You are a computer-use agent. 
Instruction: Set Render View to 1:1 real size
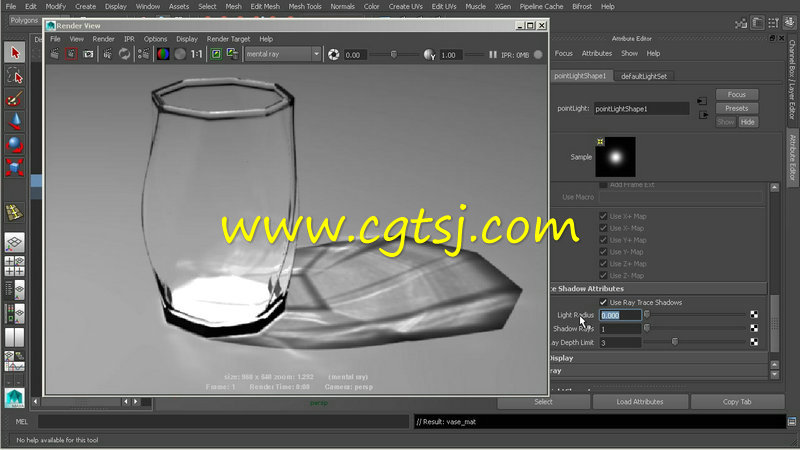point(196,54)
